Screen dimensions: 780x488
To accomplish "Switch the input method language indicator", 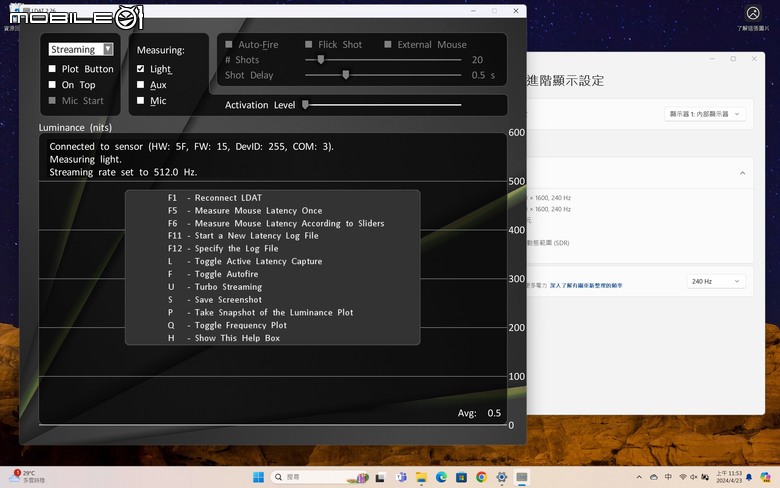I will 668,477.
